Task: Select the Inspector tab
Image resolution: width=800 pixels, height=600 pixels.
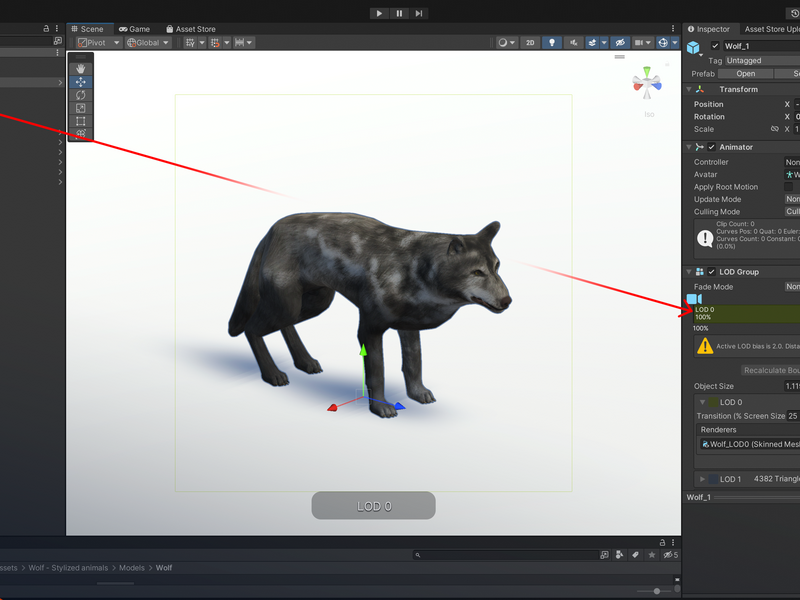Action: click(709, 29)
